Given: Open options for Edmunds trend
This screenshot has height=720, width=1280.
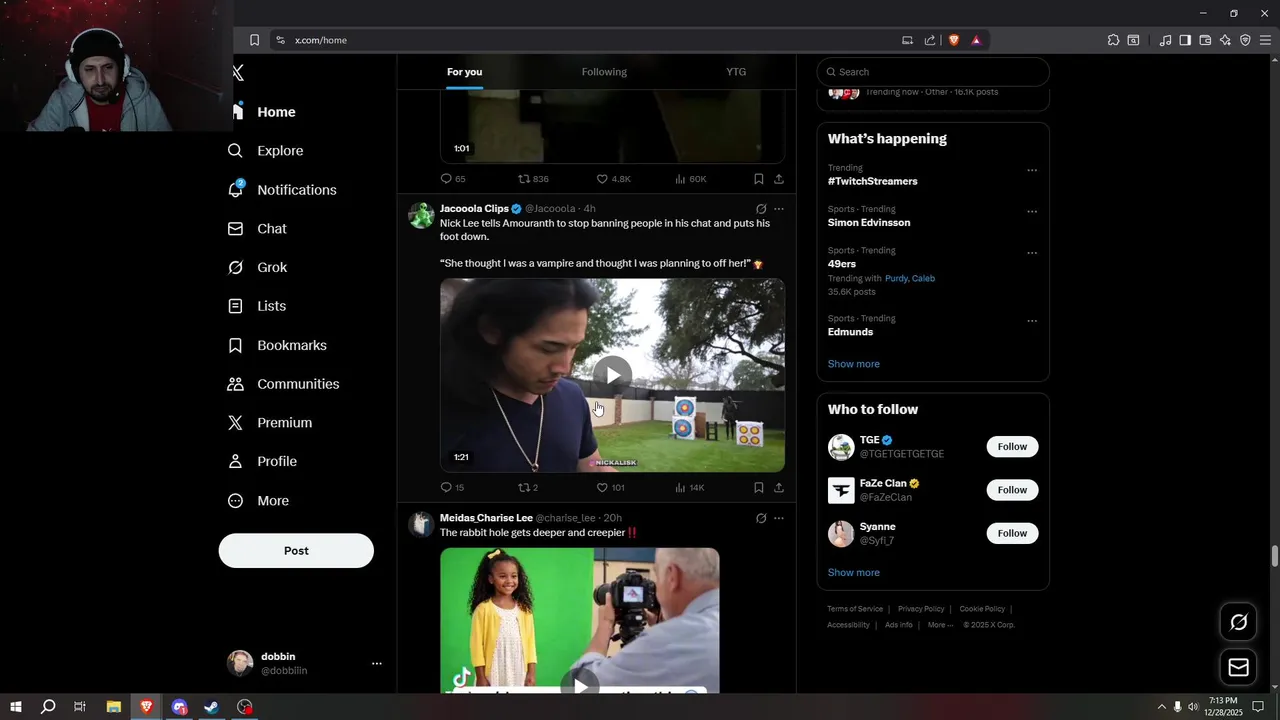Looking at the screenshot, I should (1032, 320).
